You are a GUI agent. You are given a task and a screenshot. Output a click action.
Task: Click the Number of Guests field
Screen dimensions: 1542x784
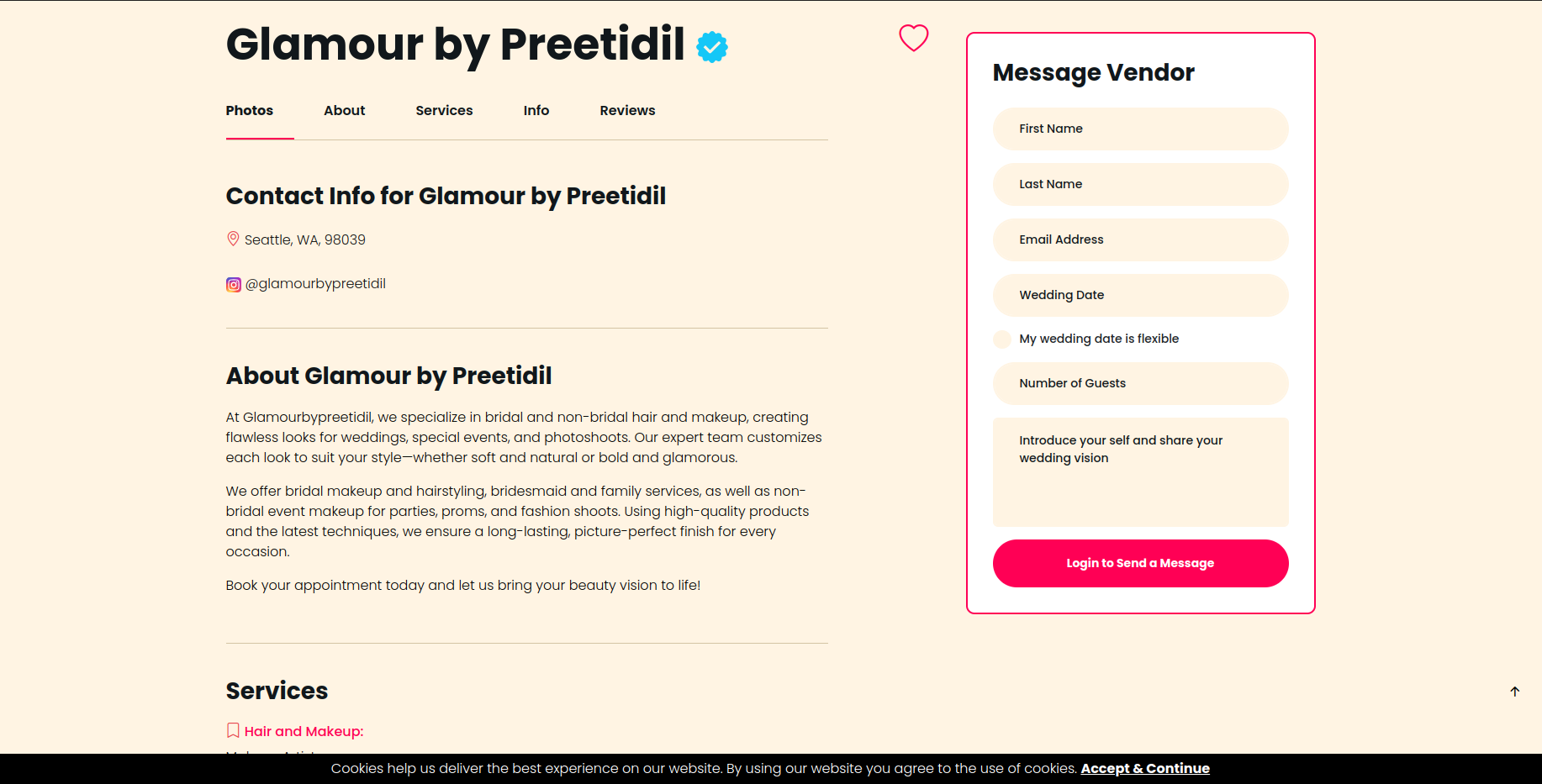[x=1140, y=383]
